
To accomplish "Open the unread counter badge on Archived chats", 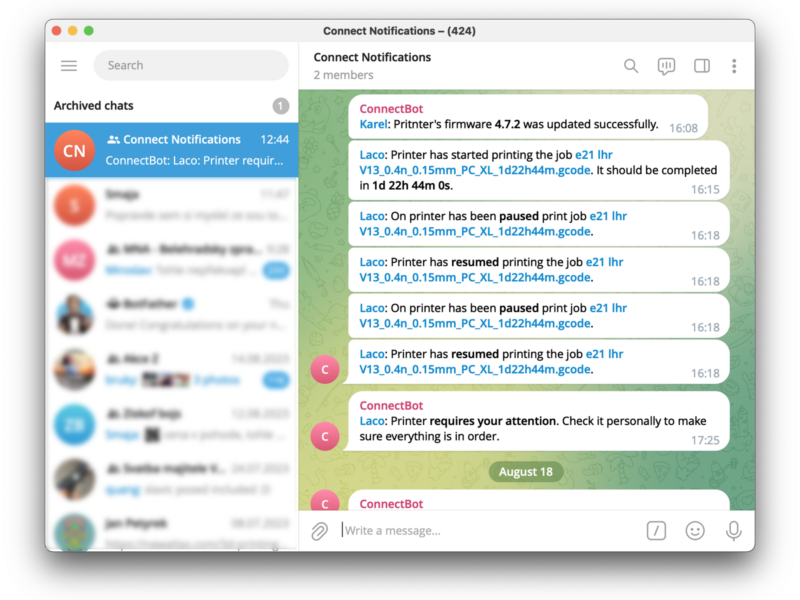I will point(280,105).
